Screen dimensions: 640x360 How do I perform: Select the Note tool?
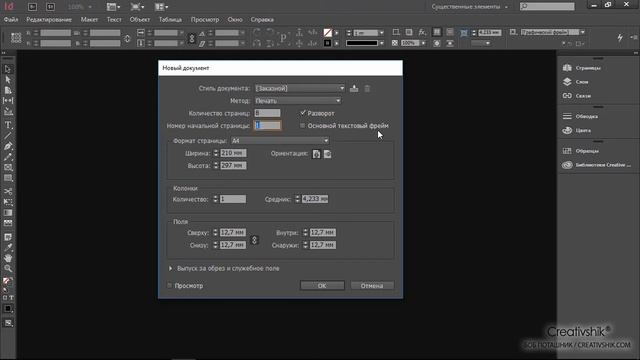8,237
